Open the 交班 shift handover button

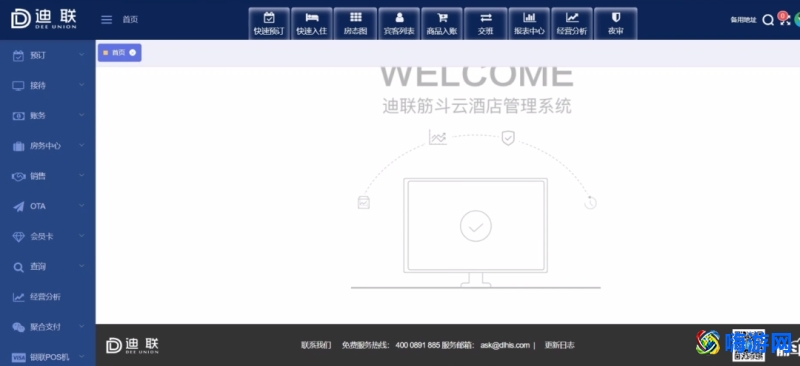point(485,23)
